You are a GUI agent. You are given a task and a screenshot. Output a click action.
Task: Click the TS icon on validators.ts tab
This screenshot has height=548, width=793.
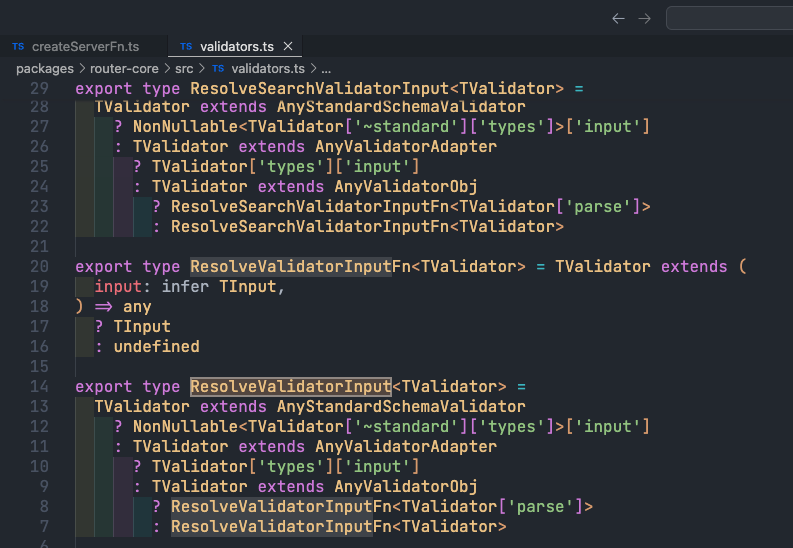tap(186, 47)
